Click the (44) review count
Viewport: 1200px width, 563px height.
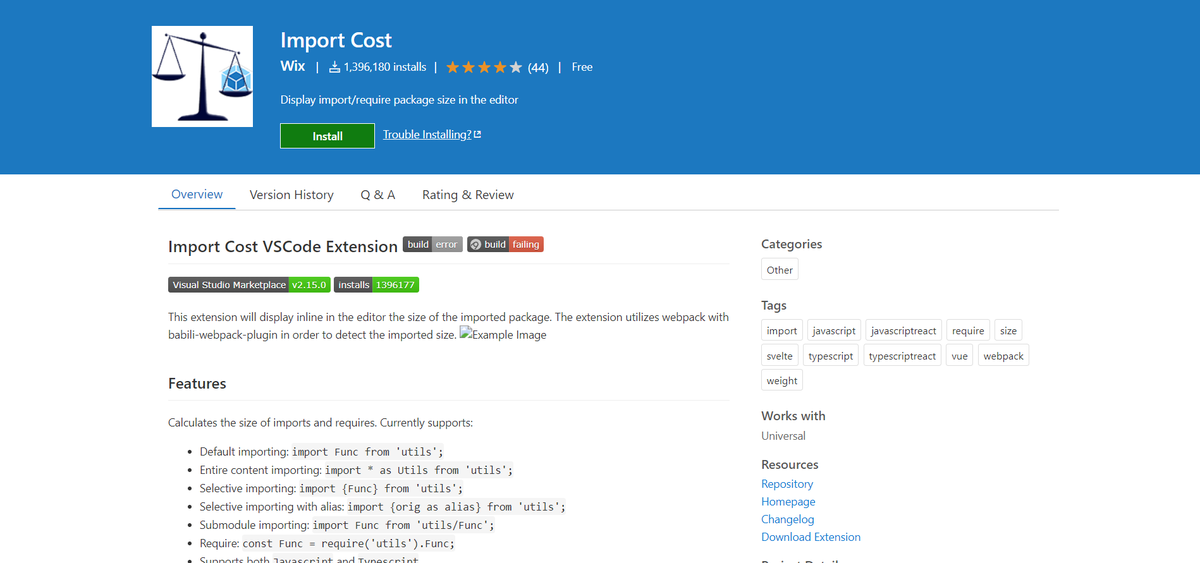click(538, 67)
